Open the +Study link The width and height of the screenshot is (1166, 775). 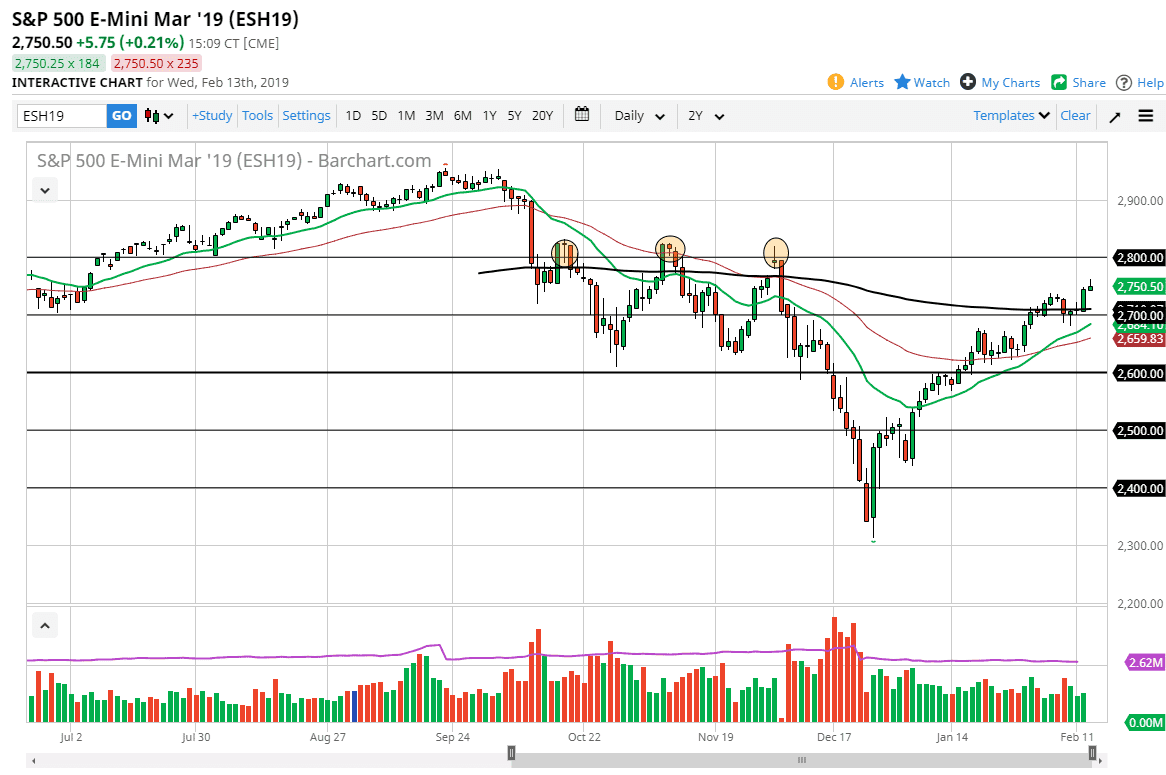[211, 115]
